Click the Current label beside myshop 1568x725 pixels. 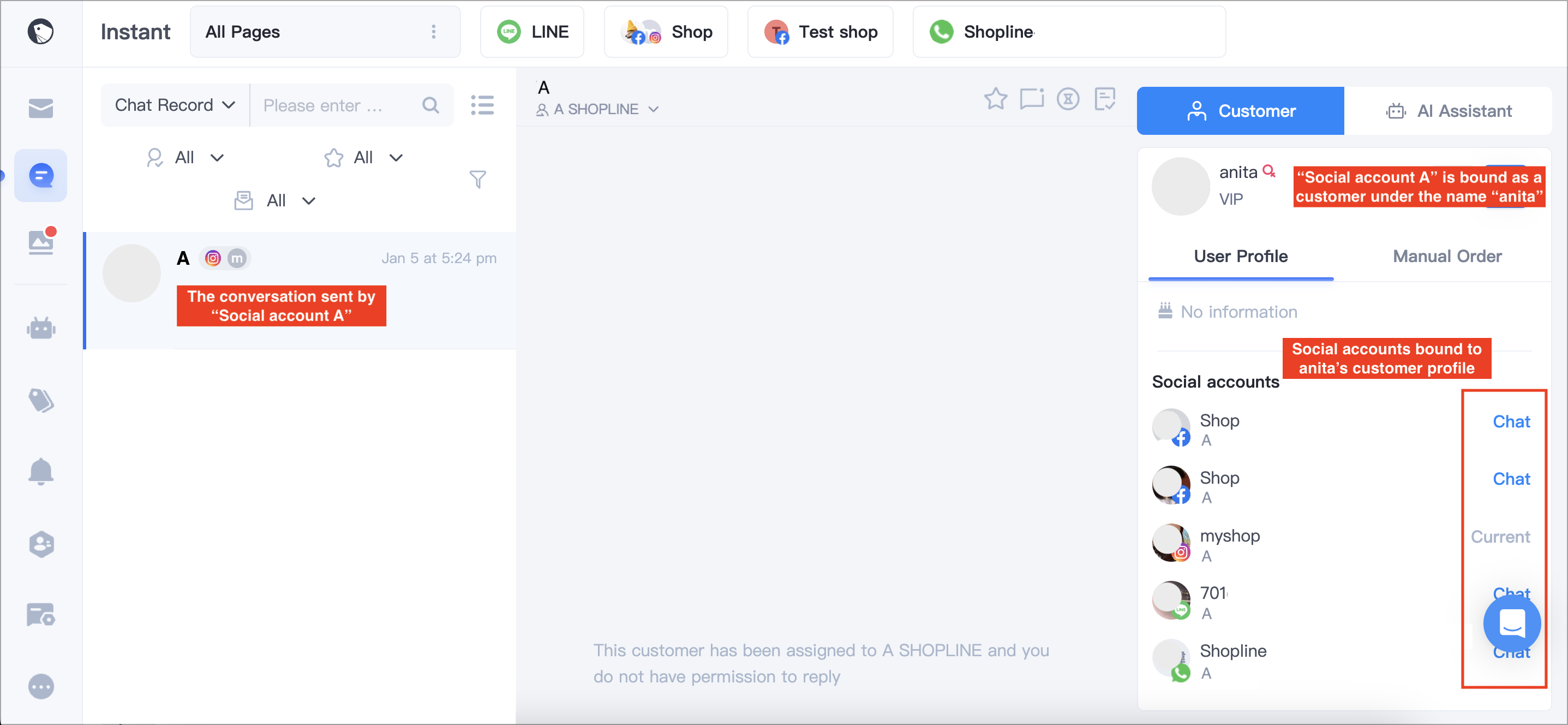pyautogui.click(x=1500, y=537)
